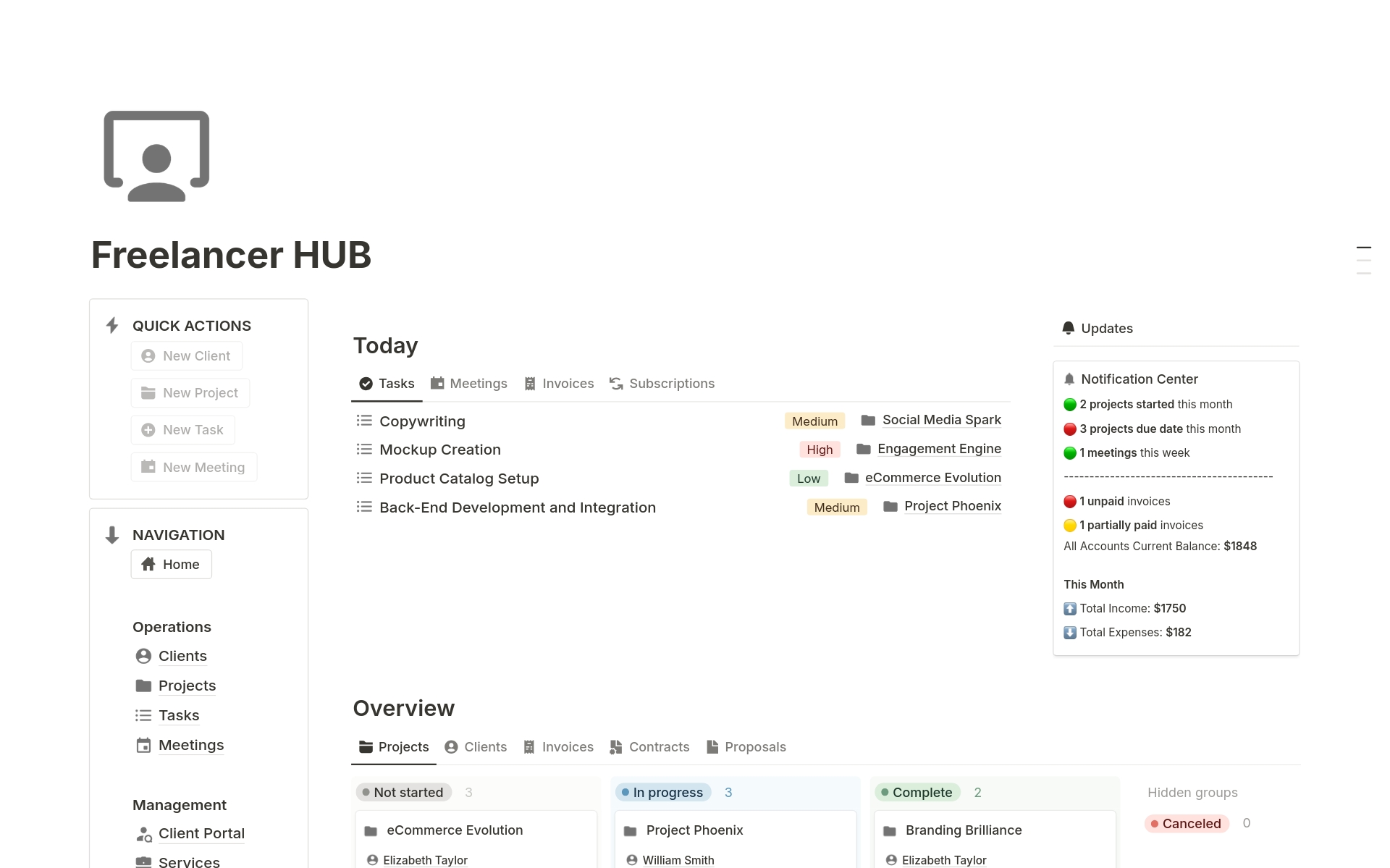
Task: Click the Not started group header
Action: point(404,793)
